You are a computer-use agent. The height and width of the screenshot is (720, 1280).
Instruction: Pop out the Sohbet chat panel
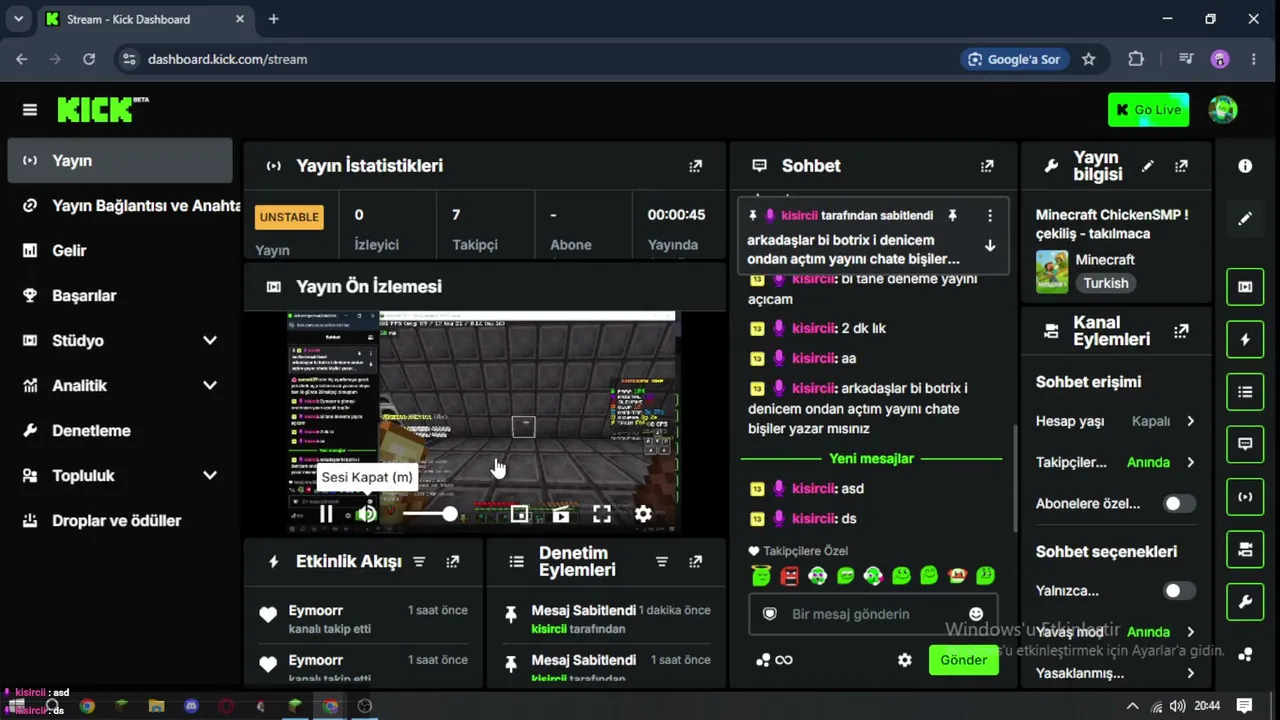coord(987,166)
